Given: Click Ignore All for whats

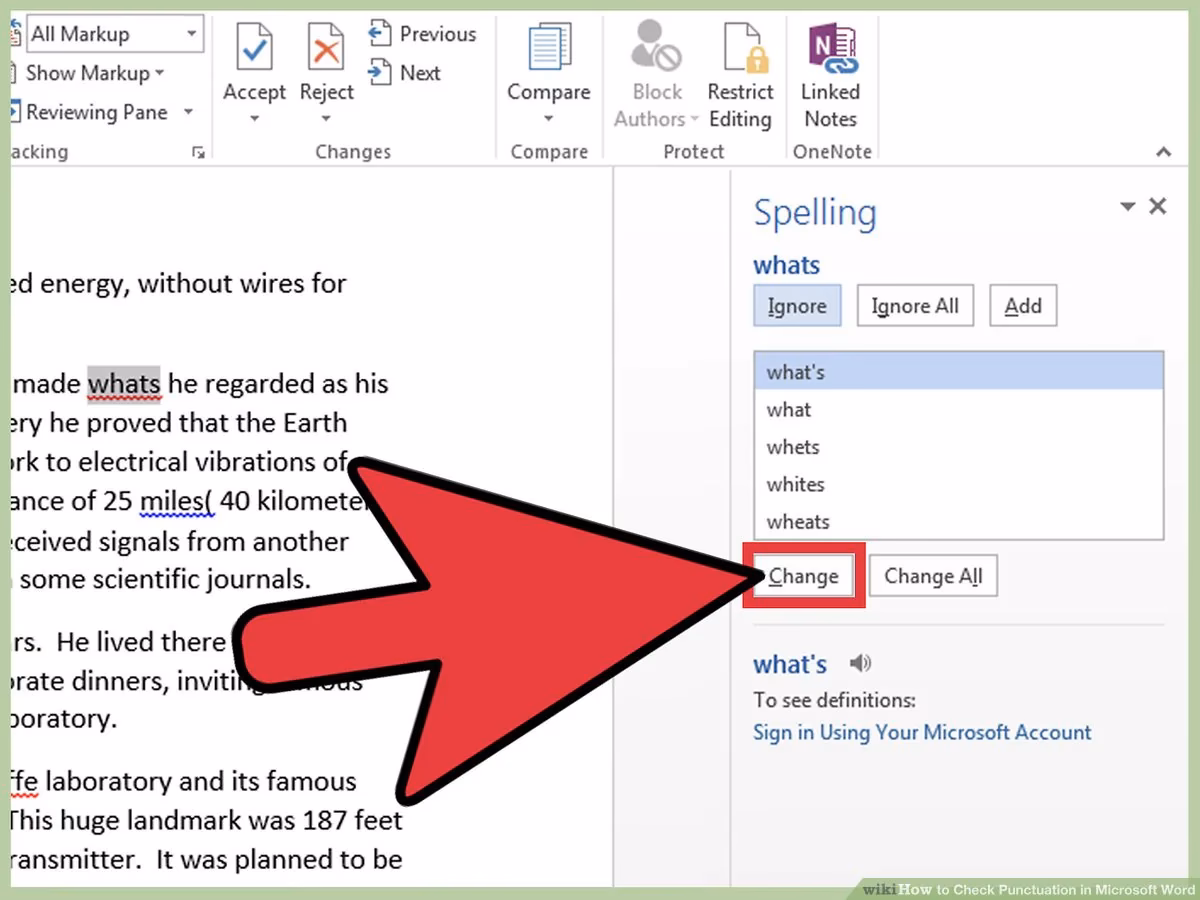Looking at the screenshot, I should [915, 305].
